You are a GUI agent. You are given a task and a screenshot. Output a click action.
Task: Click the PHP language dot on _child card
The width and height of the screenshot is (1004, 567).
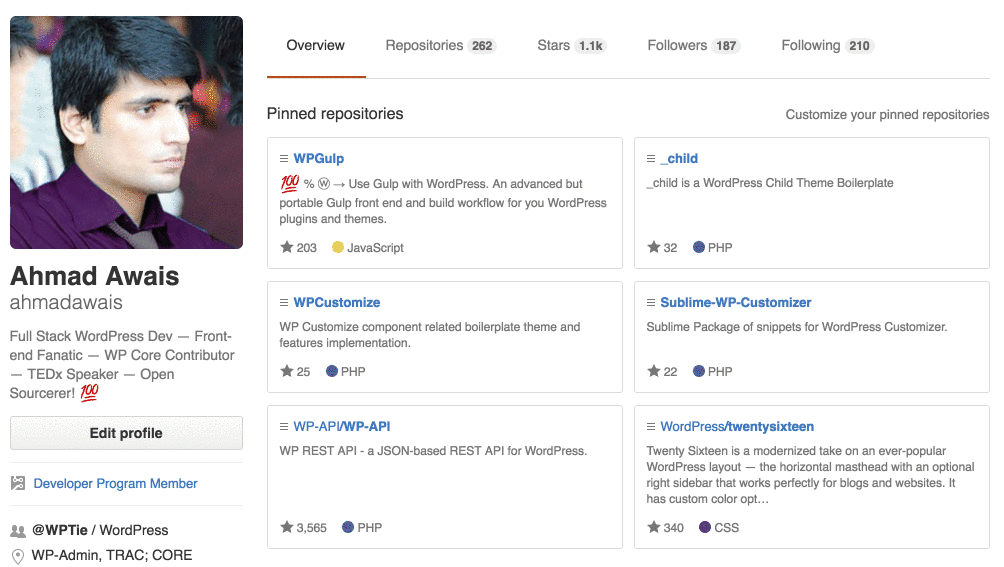pos(699,247)
